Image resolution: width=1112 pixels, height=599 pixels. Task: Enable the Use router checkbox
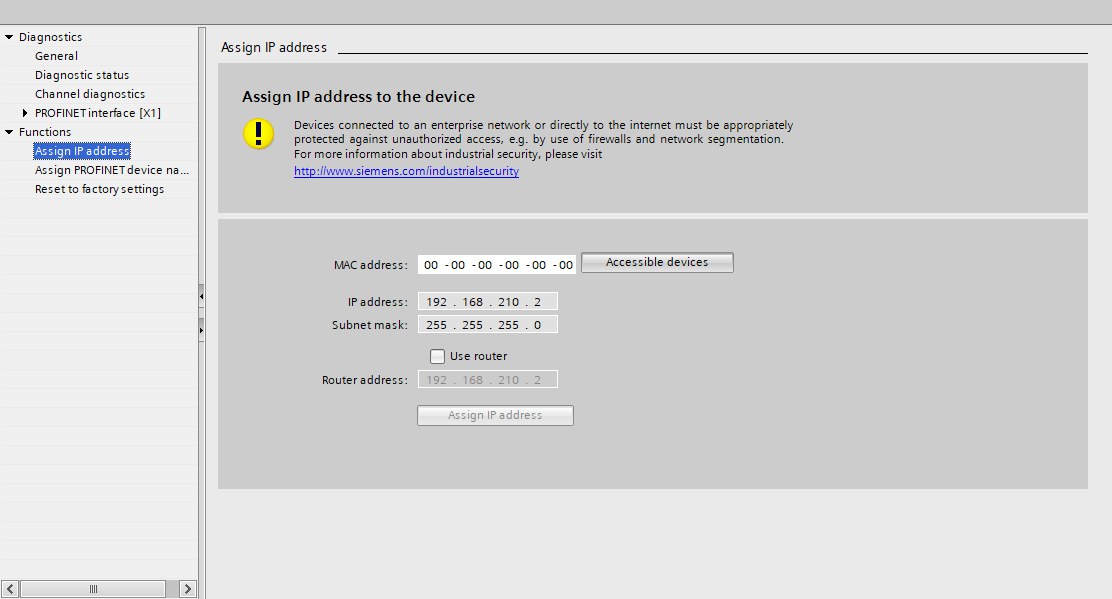(x=437, y=355)
